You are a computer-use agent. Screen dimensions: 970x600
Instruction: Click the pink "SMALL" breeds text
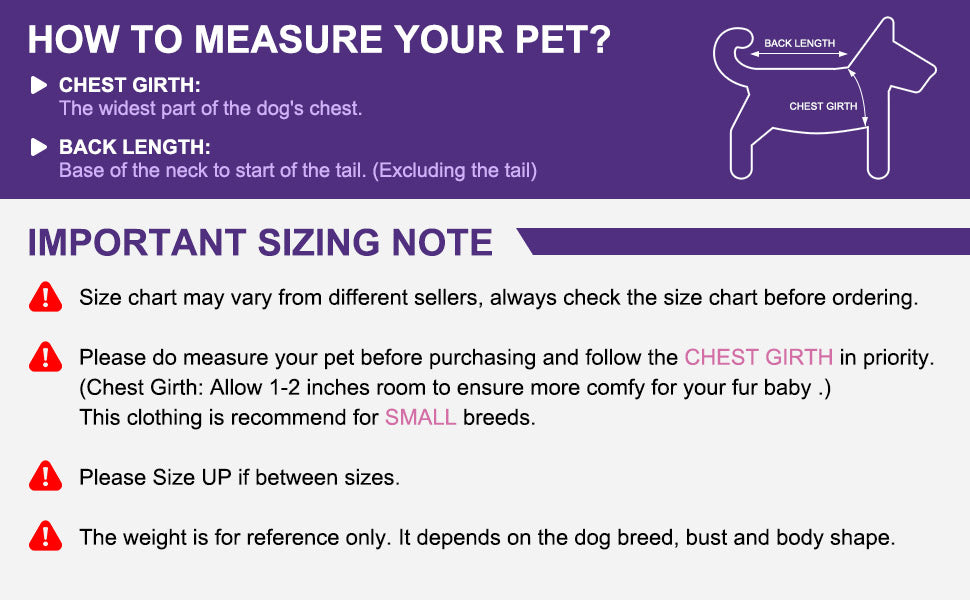[x=420, y=417]
